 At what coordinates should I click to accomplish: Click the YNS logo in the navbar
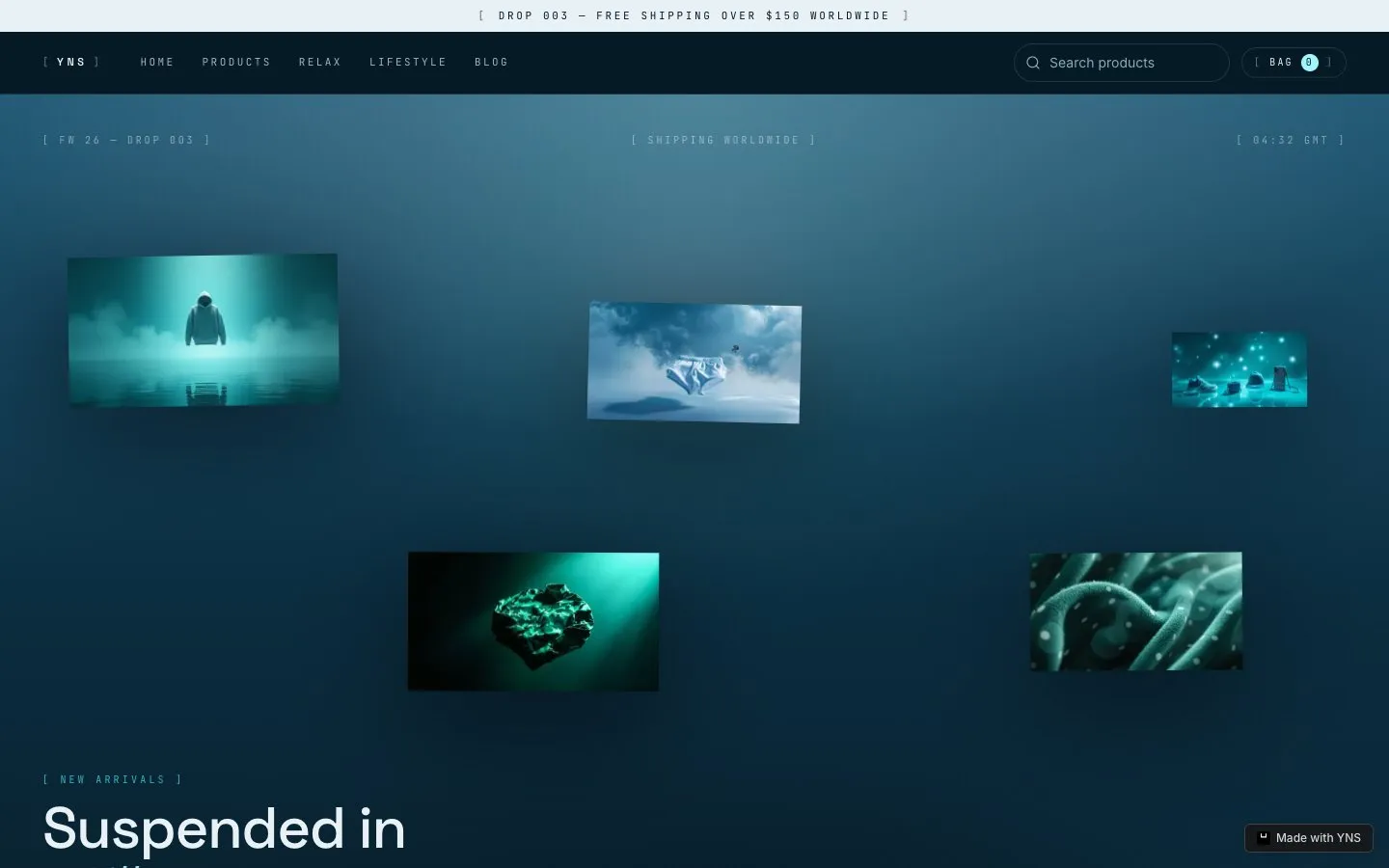(x=71, y=62)
